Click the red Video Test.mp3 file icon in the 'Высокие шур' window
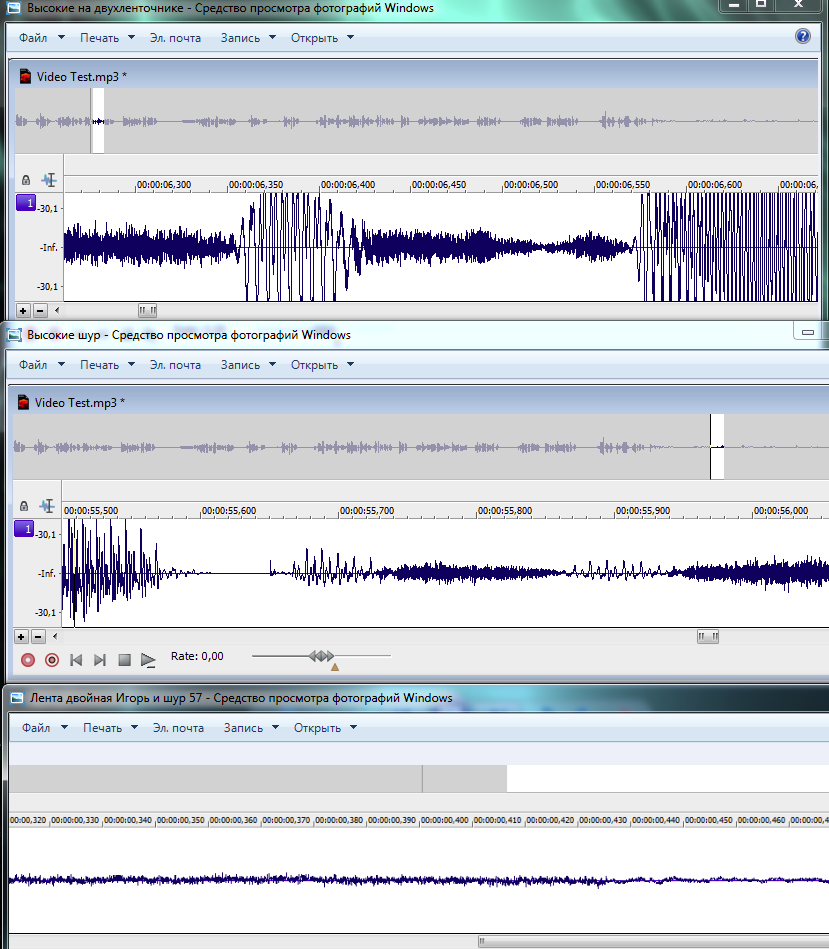829x949 pixels. click(x=23, y=402)
